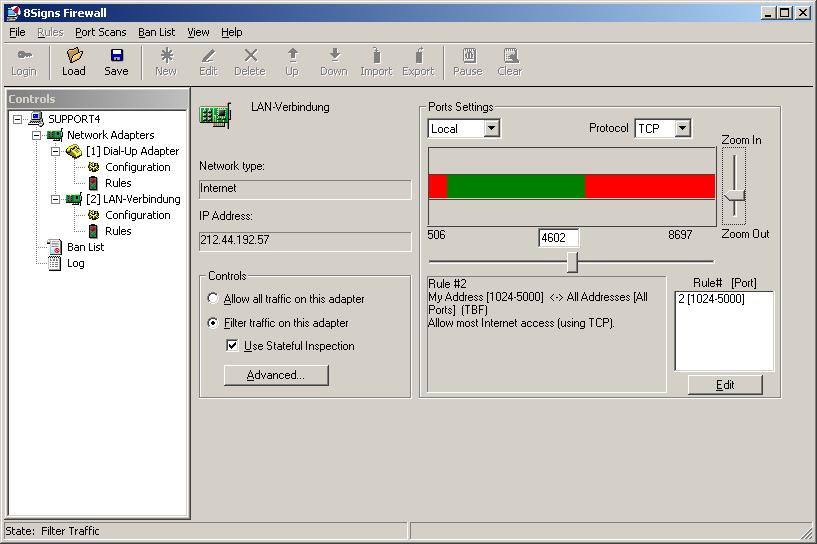Open the Protocol TCP dropdown
This screenshot has height=544, width=817.
682,129
